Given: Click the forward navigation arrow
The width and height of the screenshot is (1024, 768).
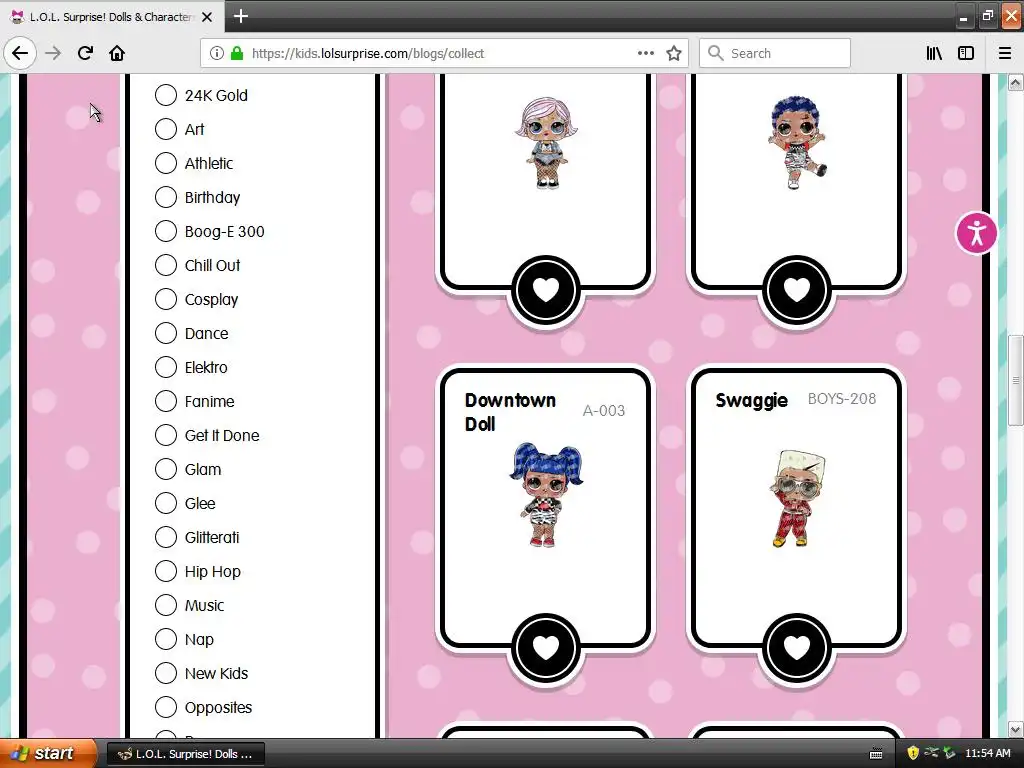Looking at the screenshot, I should point(53,53).
